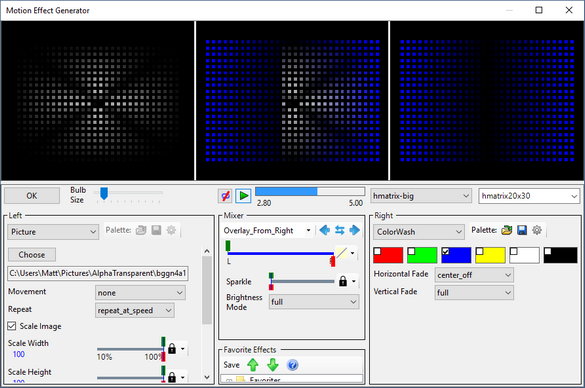Open the hmatrix20x30 dropdown
This screenshot has height=388, width=585.
529,196
